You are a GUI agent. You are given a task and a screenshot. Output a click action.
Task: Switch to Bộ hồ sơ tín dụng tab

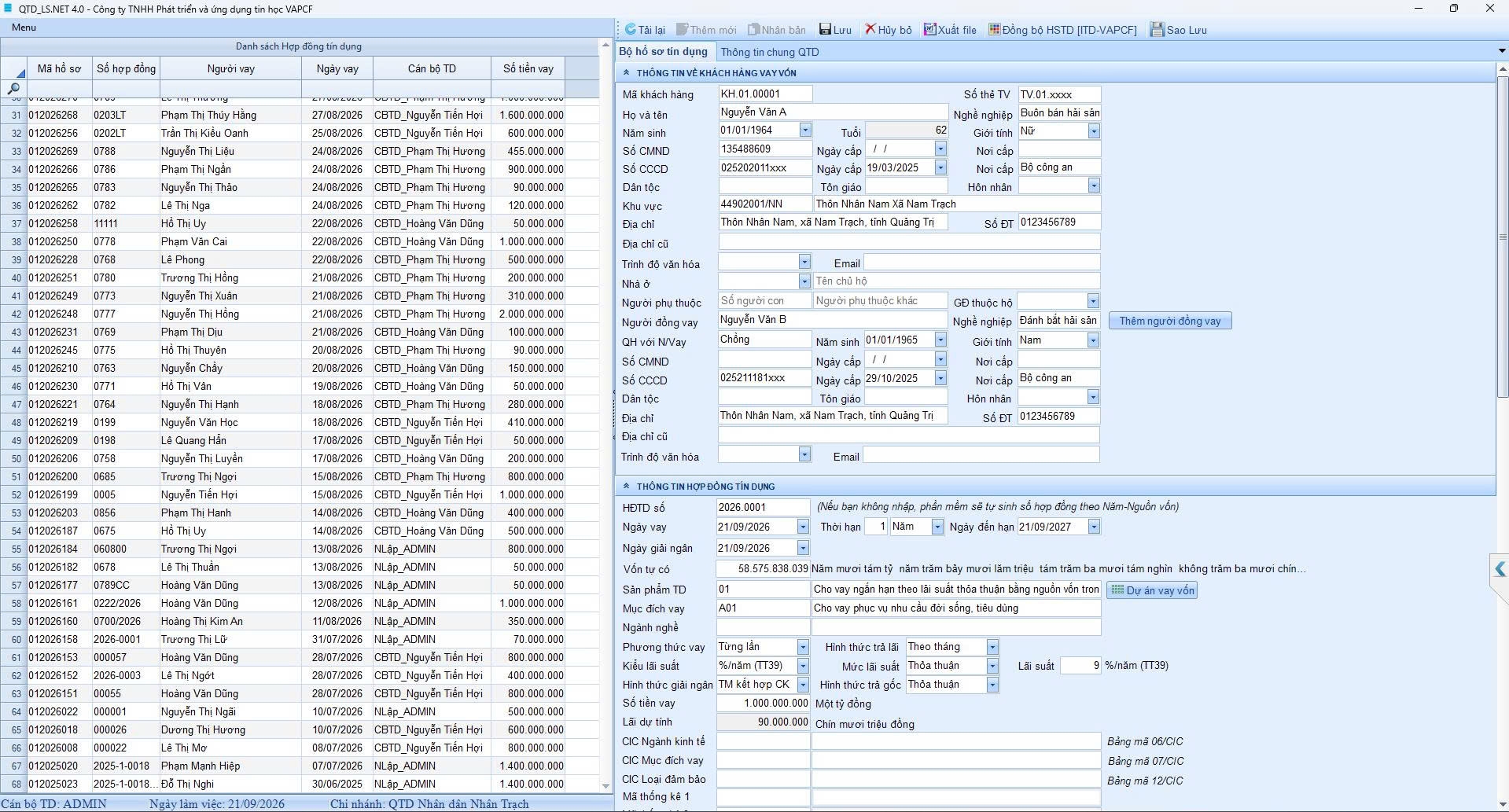pyautogui.click(x=664, y=51)
